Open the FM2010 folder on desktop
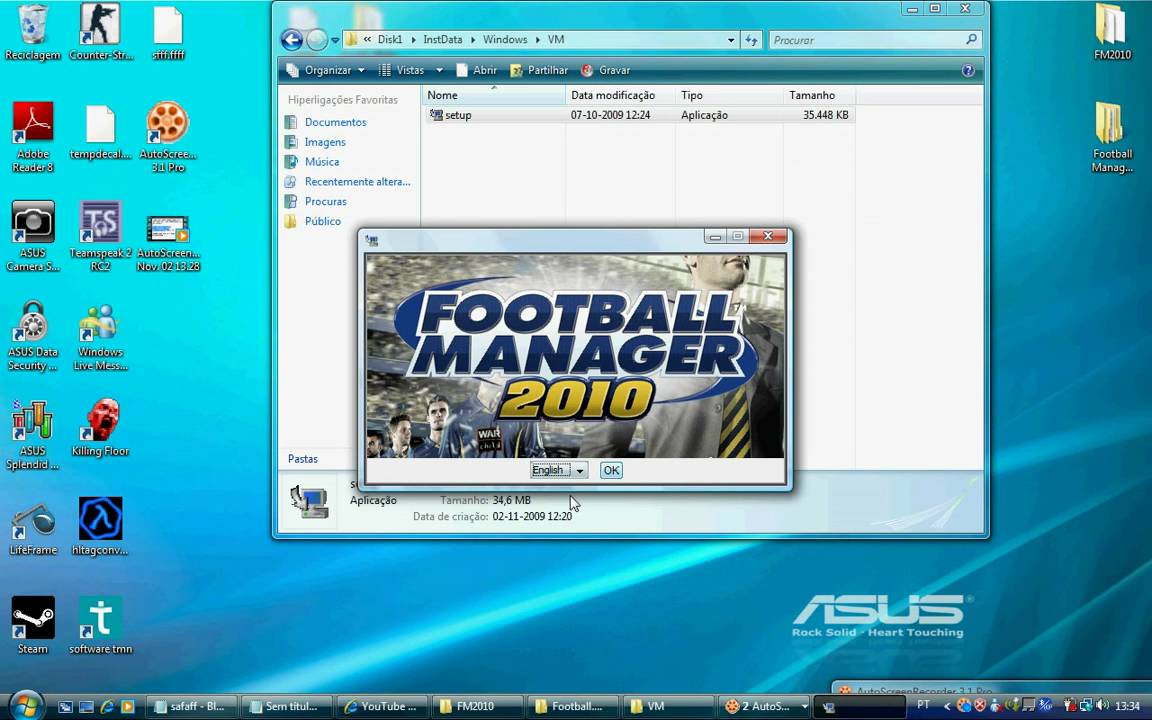The image size is (1152, 720). [x=1112, y=31]
